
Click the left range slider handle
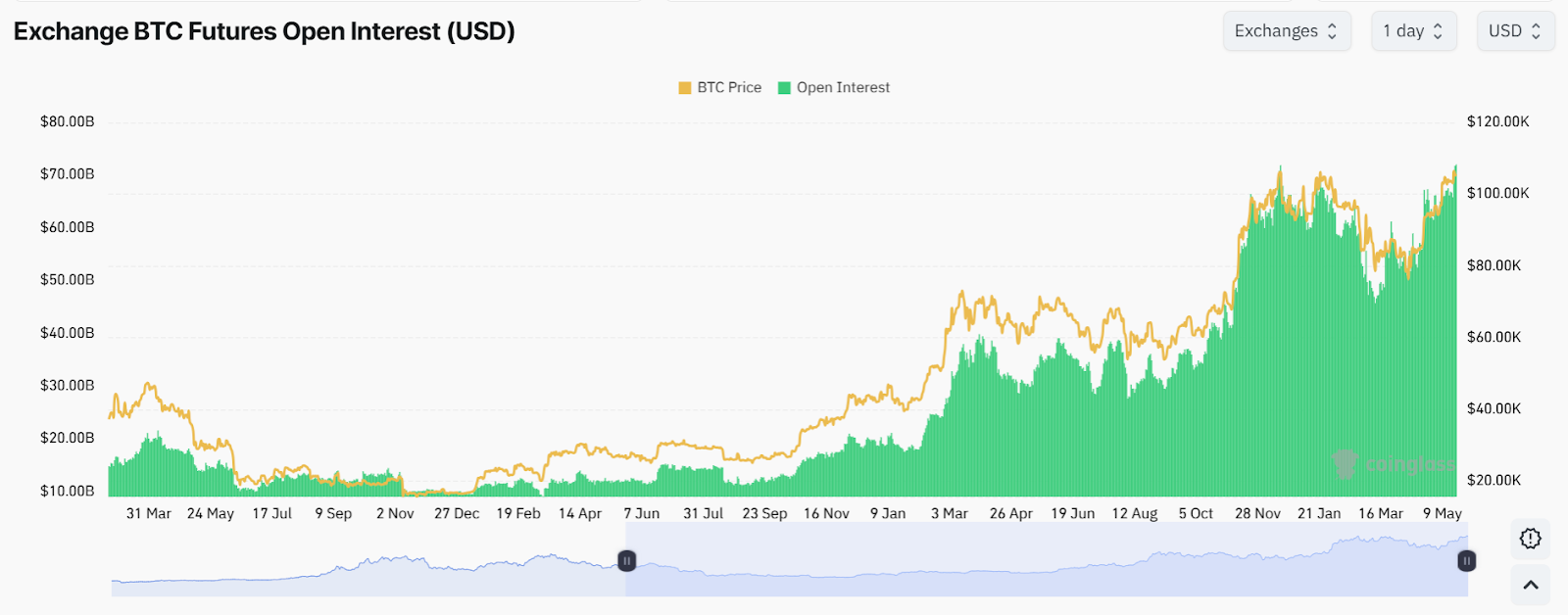click(x=627, y=560)
